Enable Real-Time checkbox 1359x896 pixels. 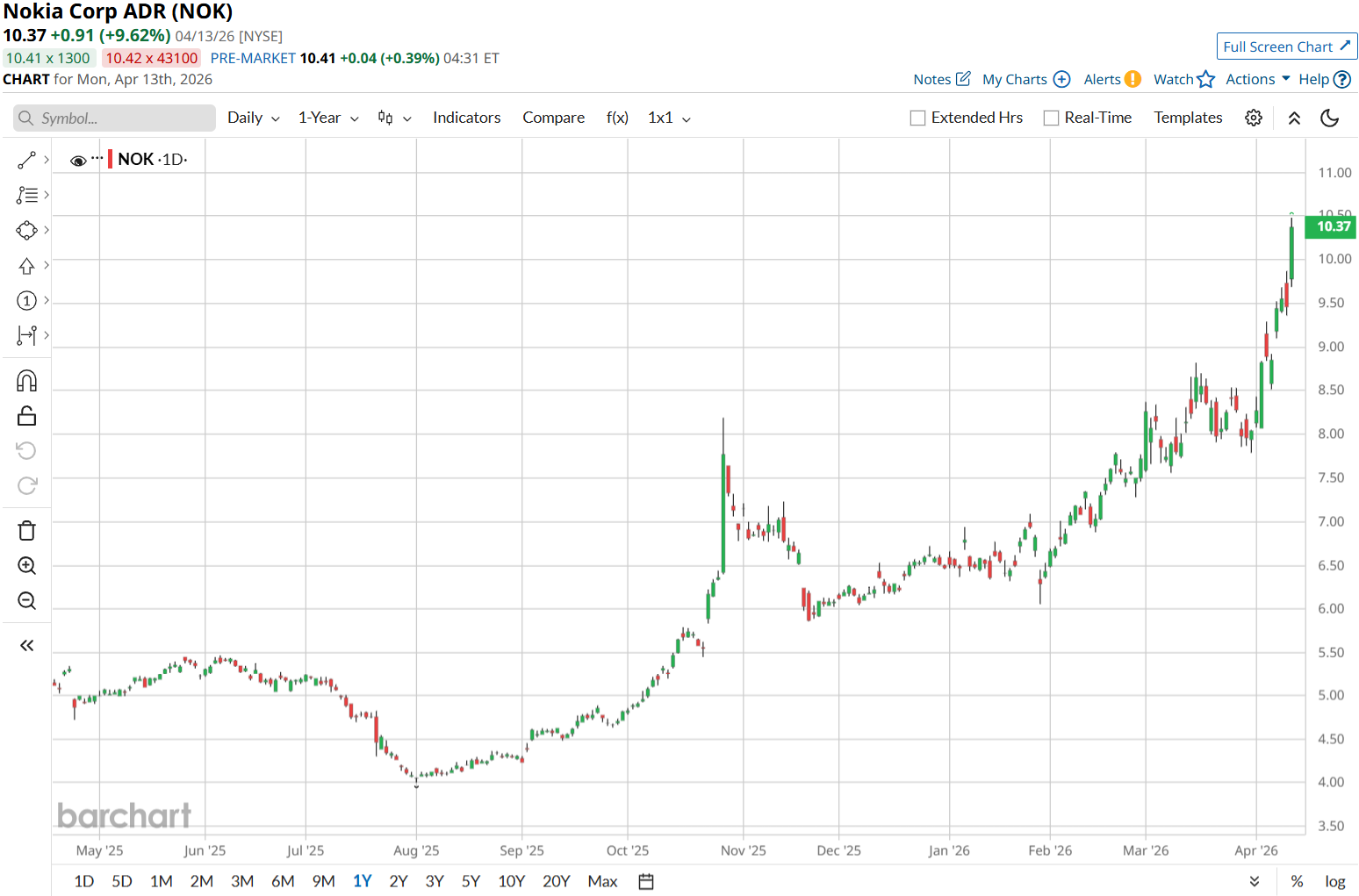point(1051,118)
